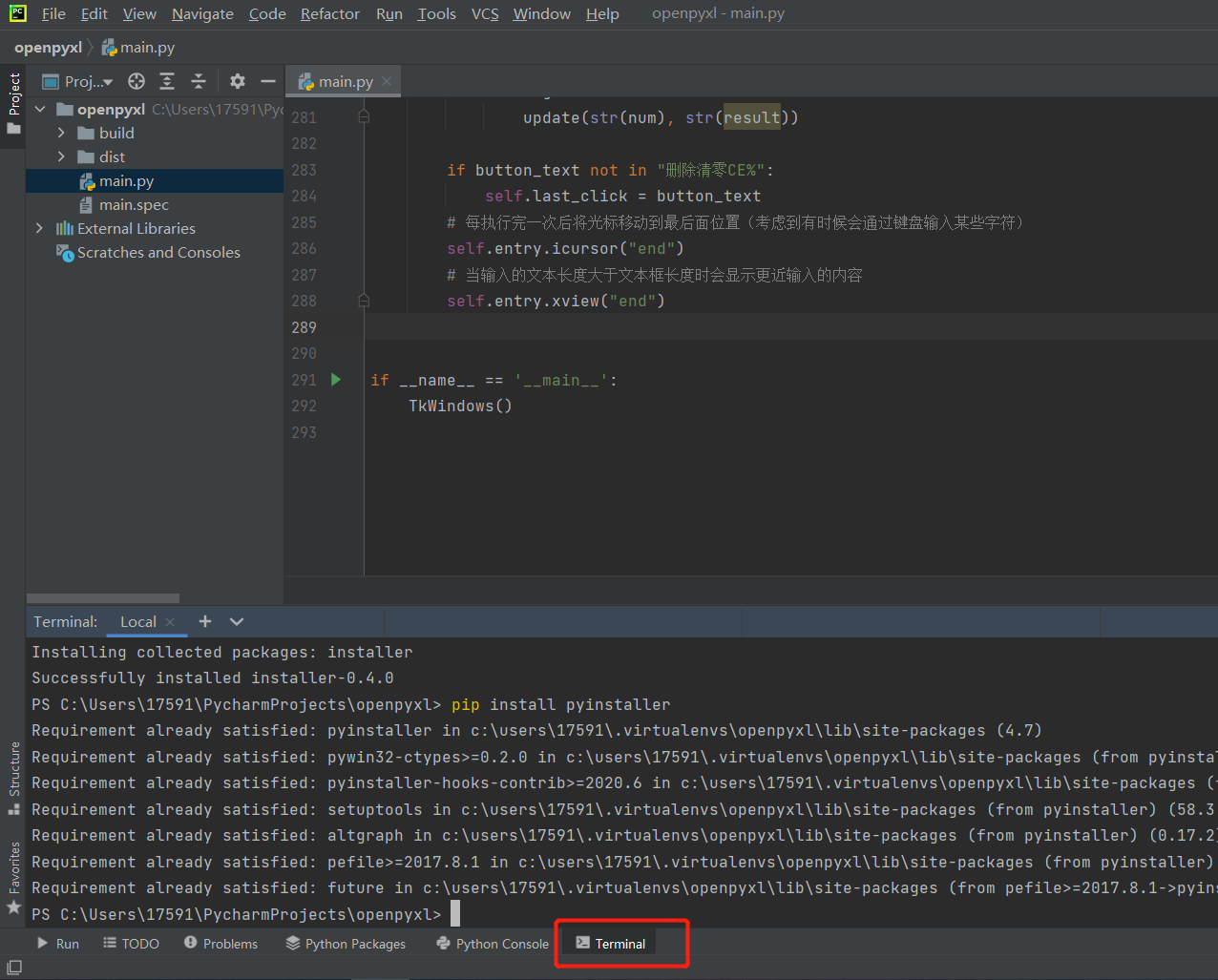The width and height of the screenshot is (1218, 980).
Task: Click main.py in the breadcrumb bar
Action: (138, 47)
